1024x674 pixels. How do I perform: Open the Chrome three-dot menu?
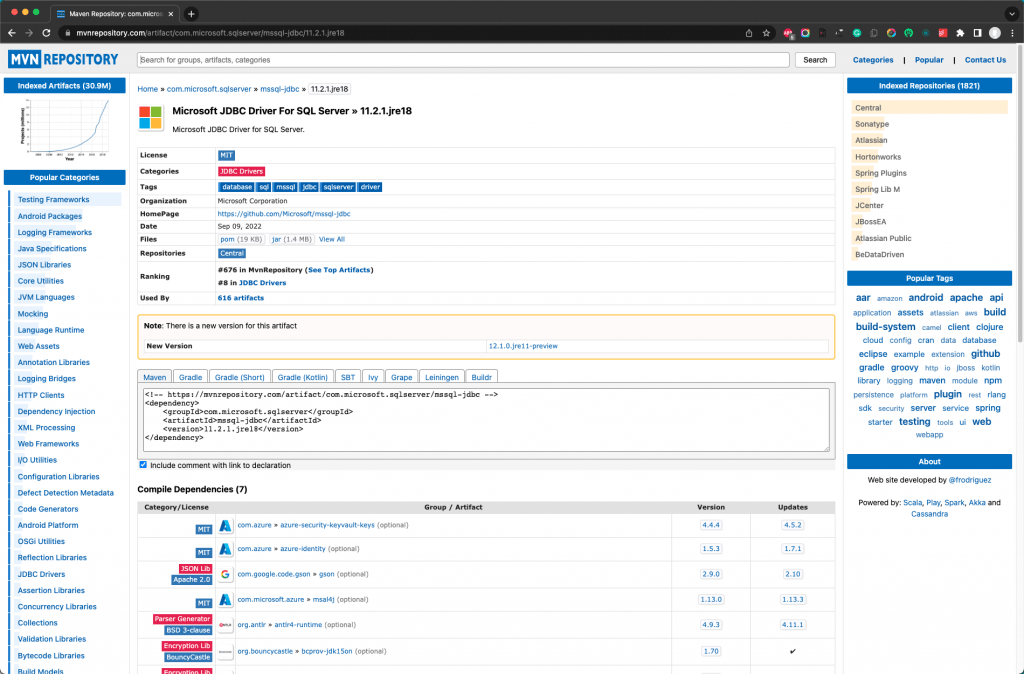click(1012, 33)
